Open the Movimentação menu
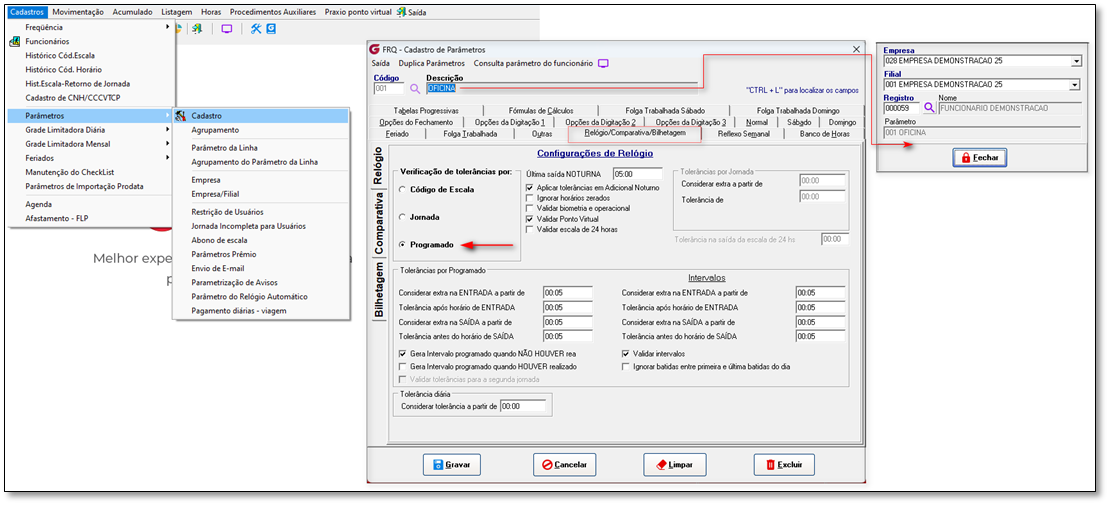1109x505 pixels. point(78,12)
